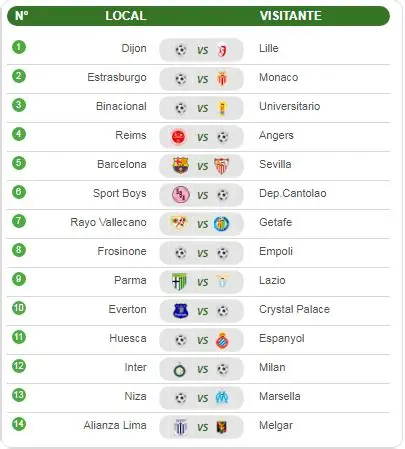The image size is (405, 449).
Task: Click match number 12 green badge
Action: coord(19,366)
